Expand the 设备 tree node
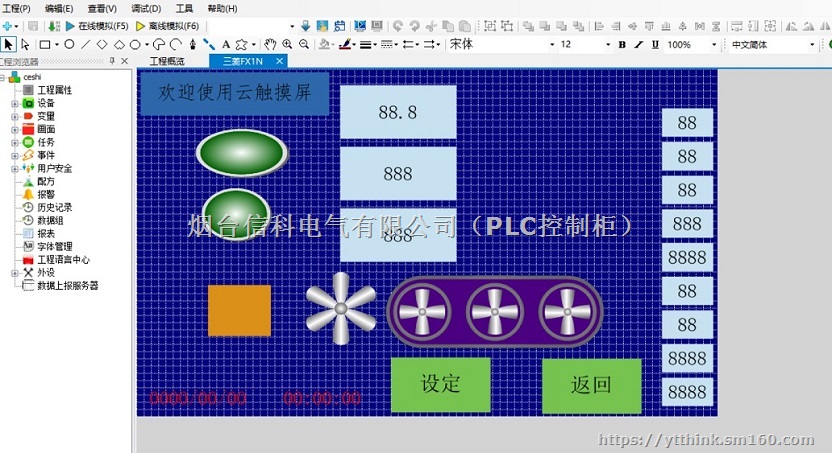832x453 pixels. tap(14, 103)
